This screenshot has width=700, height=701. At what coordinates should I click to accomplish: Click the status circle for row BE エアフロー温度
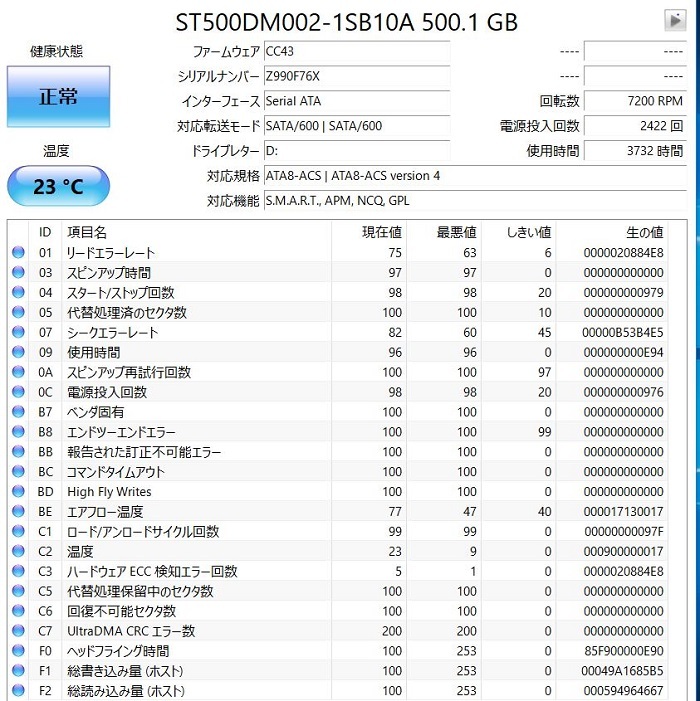point(18,511)
